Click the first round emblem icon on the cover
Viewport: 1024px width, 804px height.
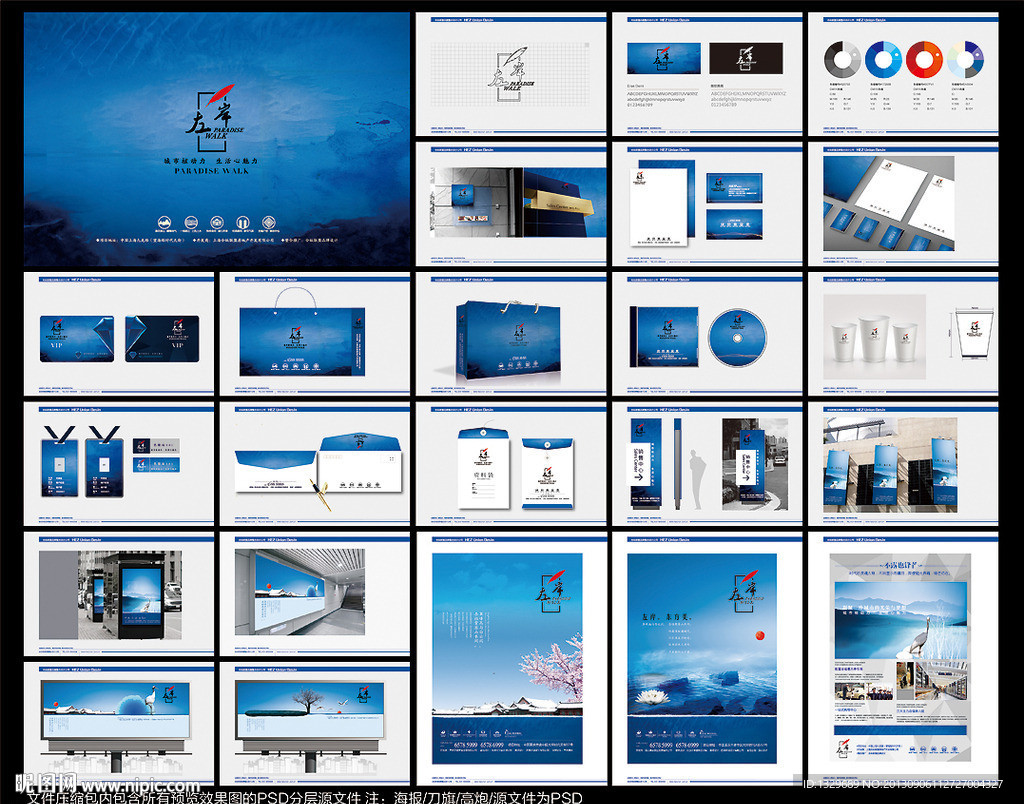[x=163, y=221]
